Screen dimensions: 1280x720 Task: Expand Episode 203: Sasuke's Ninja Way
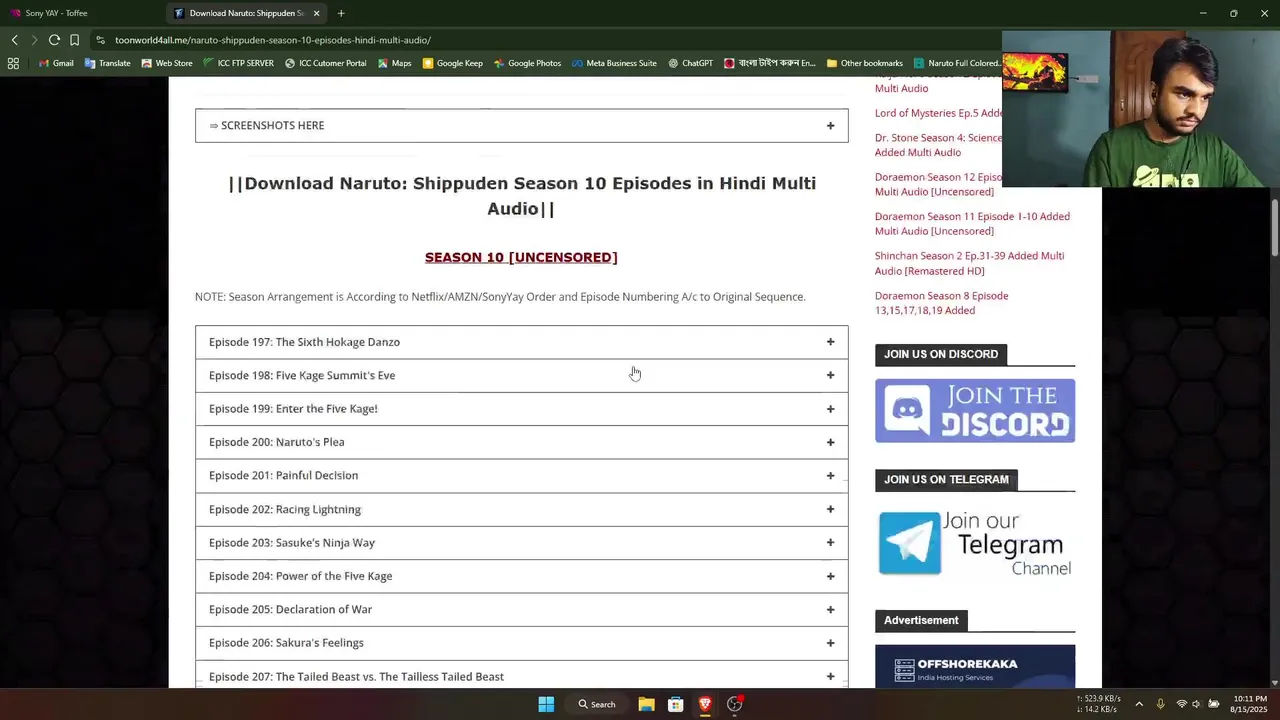tap(521, 542)
